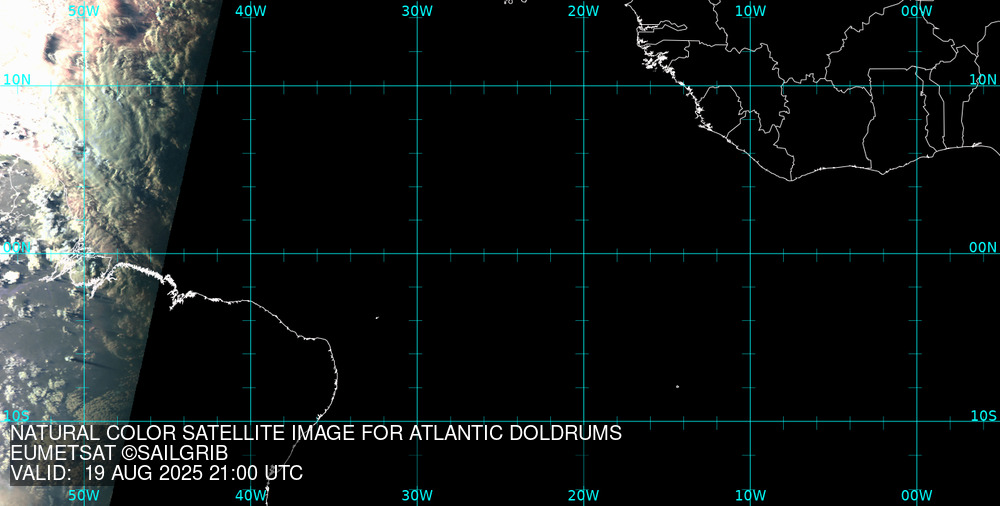1000x506 pixels.
Task: Click the "NATURAL COLOR SATELLITE IMAGE FOR ATLANTIC DOLDRUMS" title
Action: tap(316, 433)
